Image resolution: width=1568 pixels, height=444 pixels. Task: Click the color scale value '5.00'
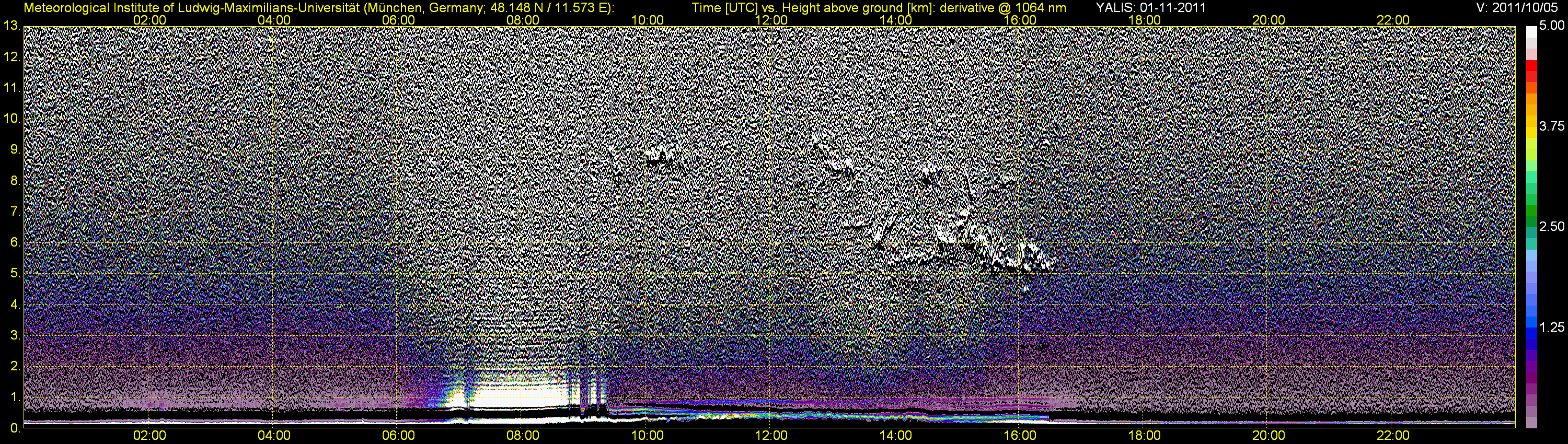1552,26
